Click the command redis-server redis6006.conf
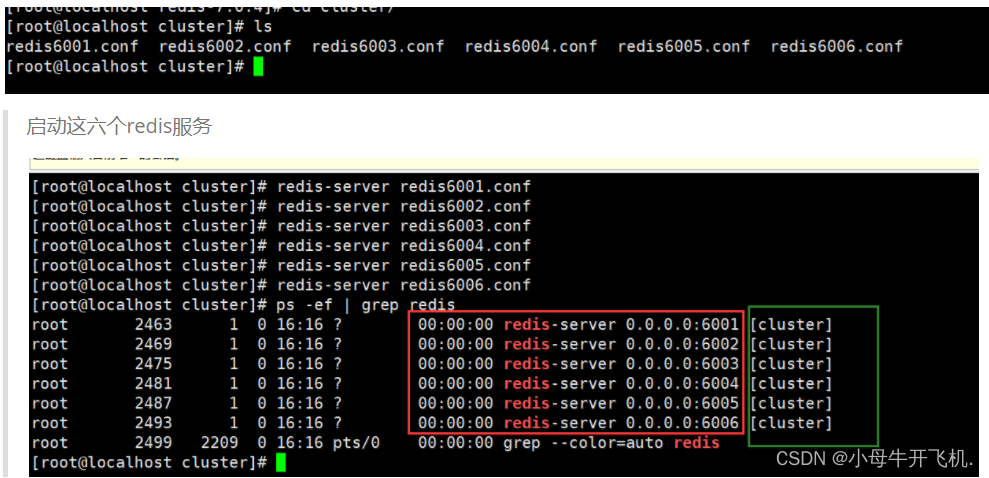 click(404, 285)
